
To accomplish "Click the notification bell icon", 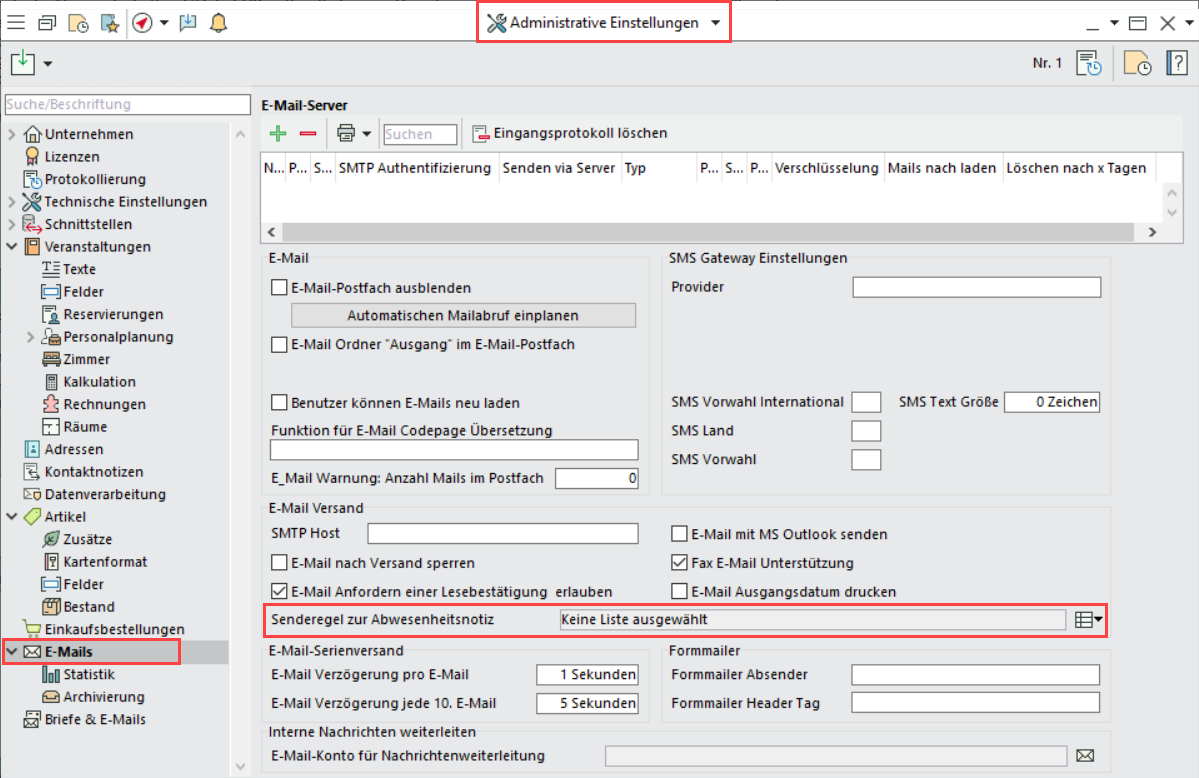I will click(218, 23).
